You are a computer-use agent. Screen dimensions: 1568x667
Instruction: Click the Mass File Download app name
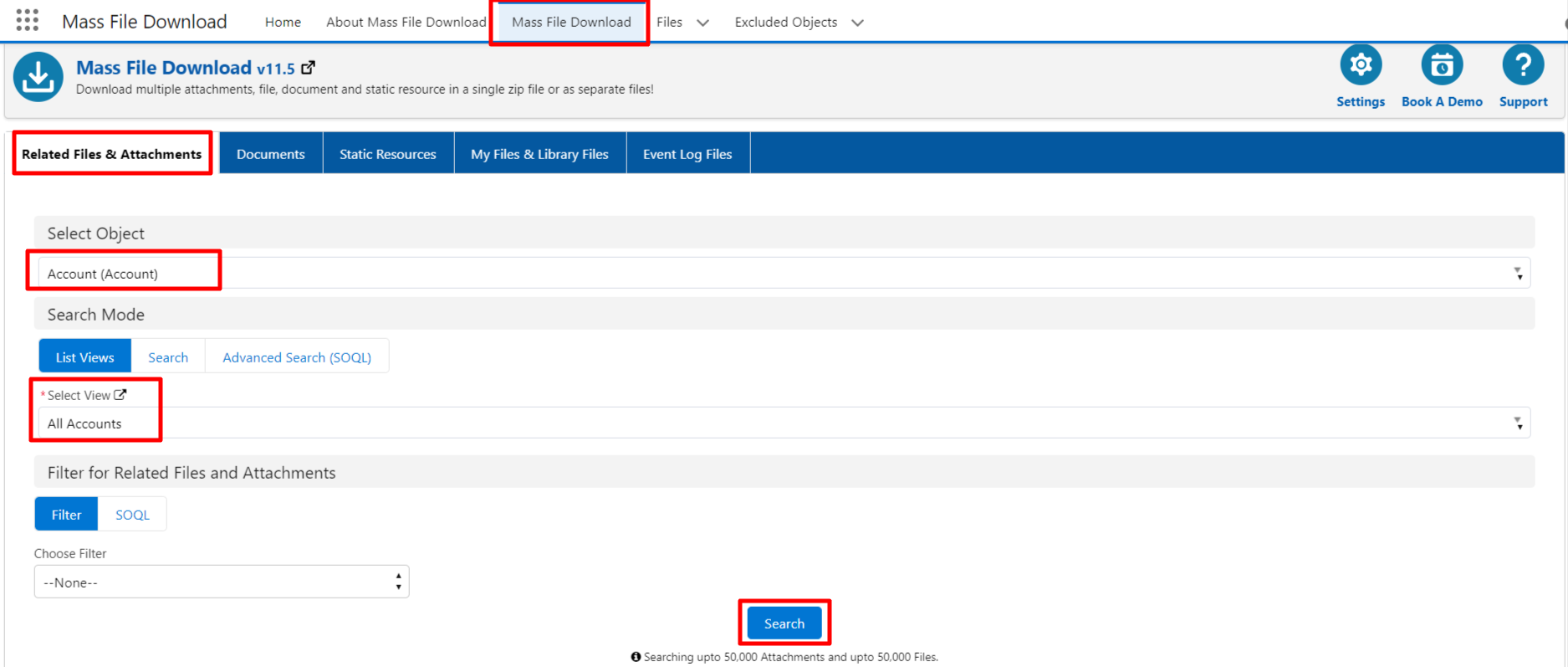pos(145,22)
